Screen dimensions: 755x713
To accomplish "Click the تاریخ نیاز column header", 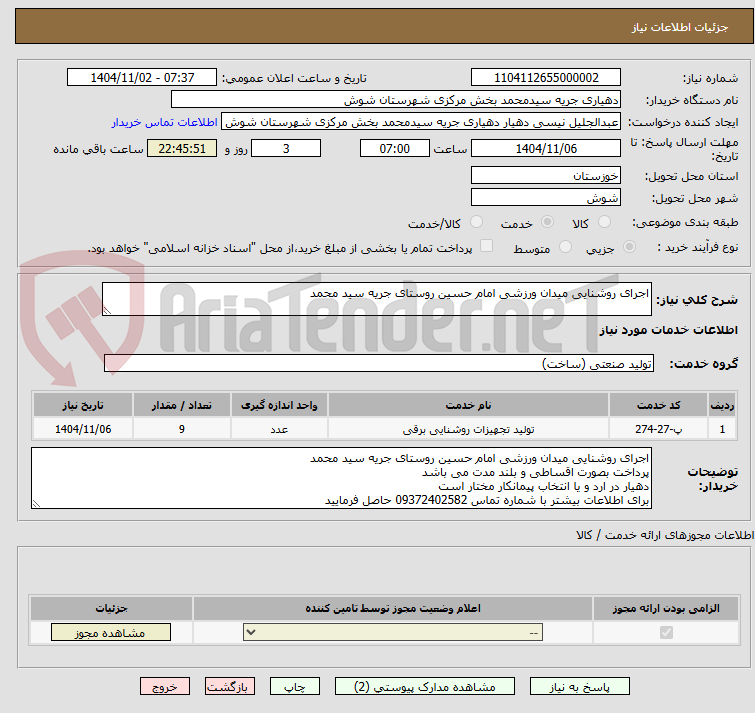I will click(83, 405).
